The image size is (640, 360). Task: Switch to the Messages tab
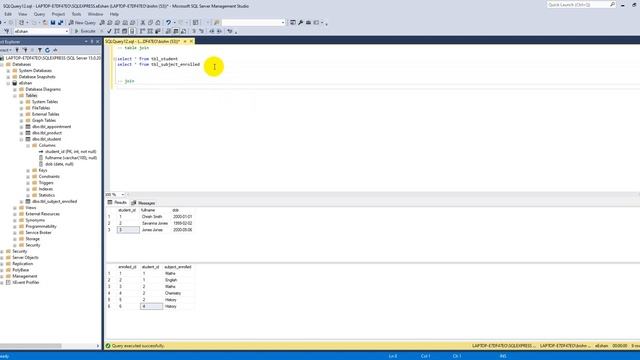(x=143, y=203)
